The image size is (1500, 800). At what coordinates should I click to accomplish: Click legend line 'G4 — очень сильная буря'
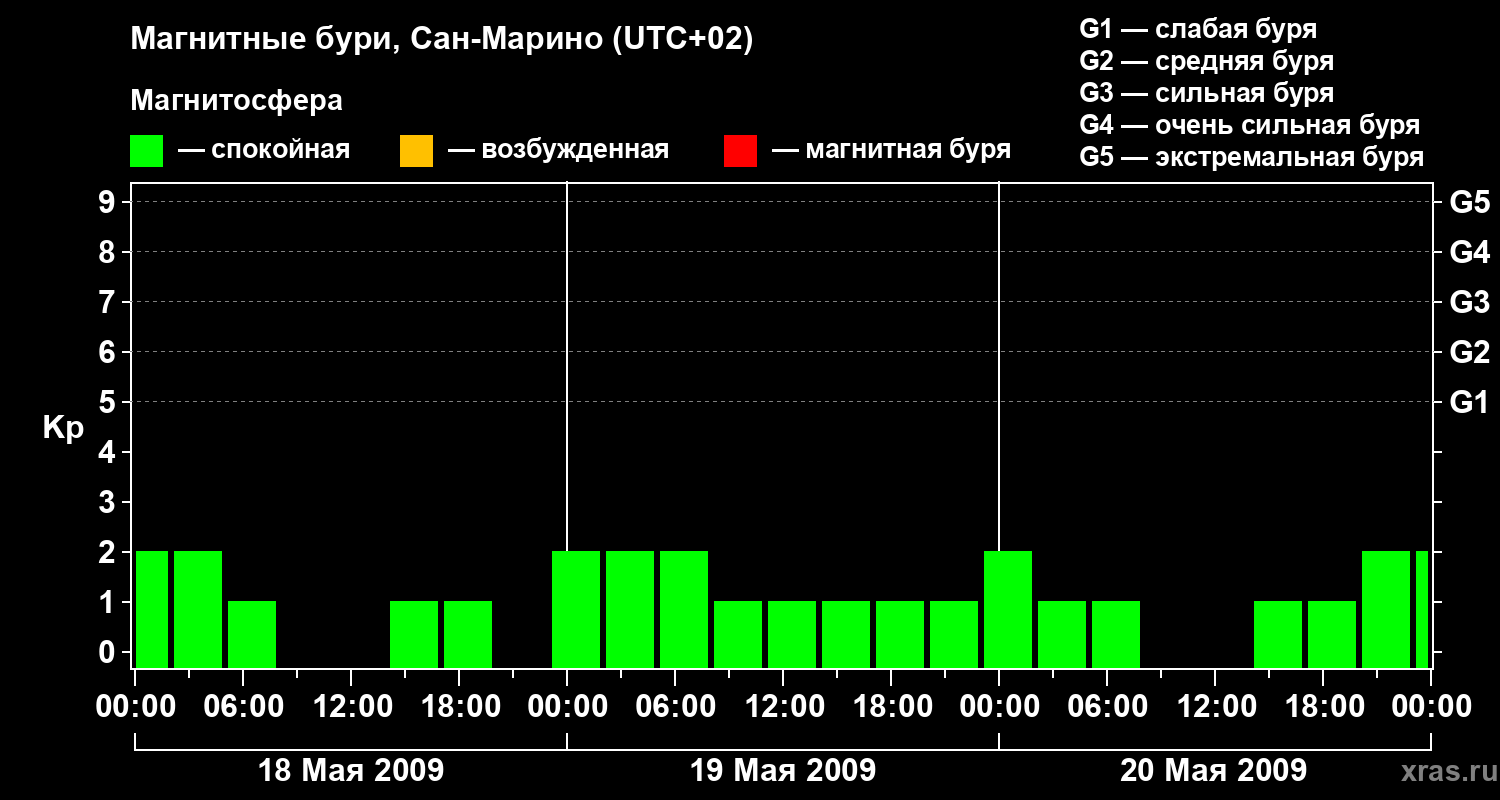point(1249,125)
